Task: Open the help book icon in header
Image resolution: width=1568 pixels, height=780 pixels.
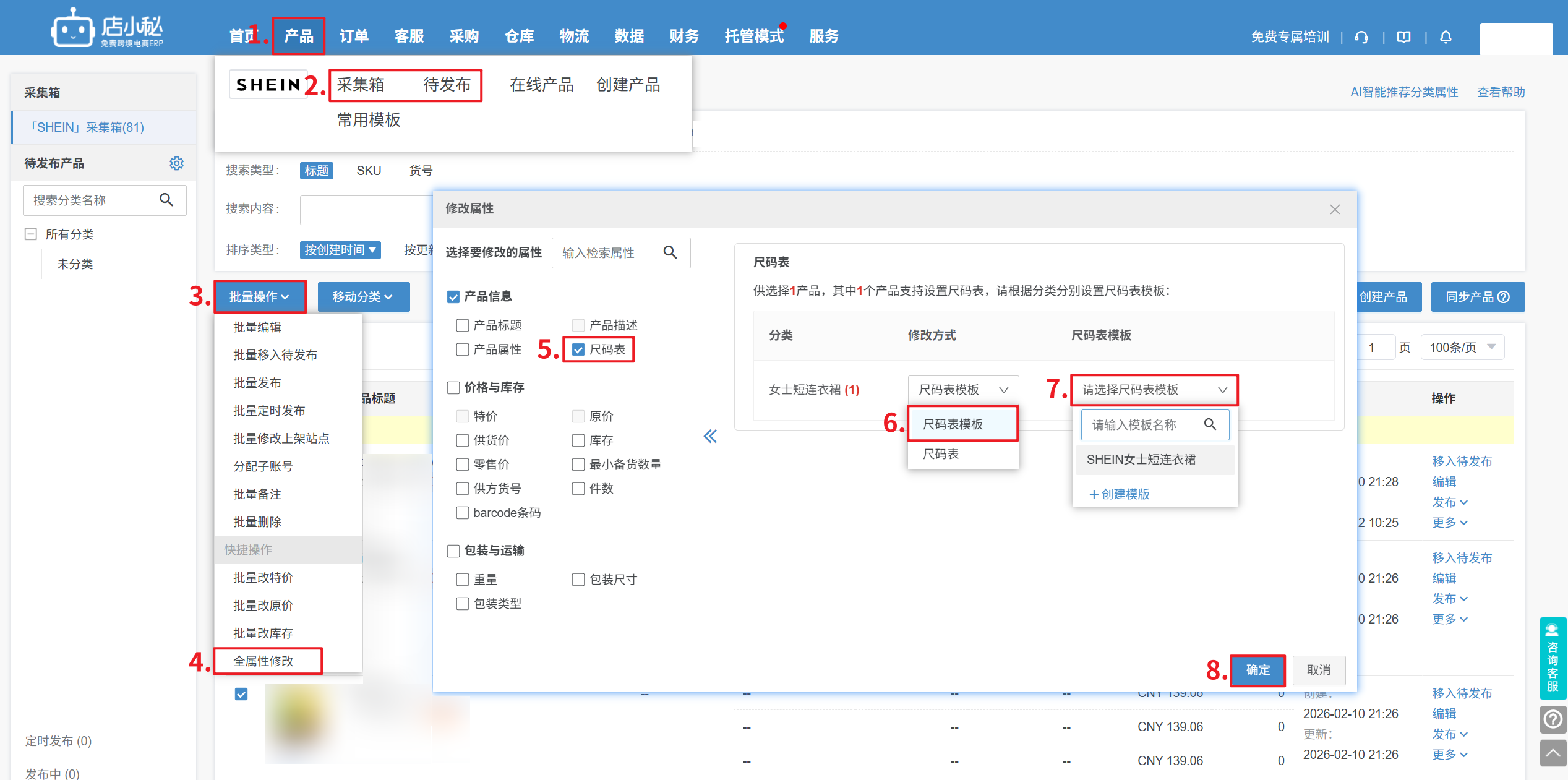Action: [x=1403, y=37]
